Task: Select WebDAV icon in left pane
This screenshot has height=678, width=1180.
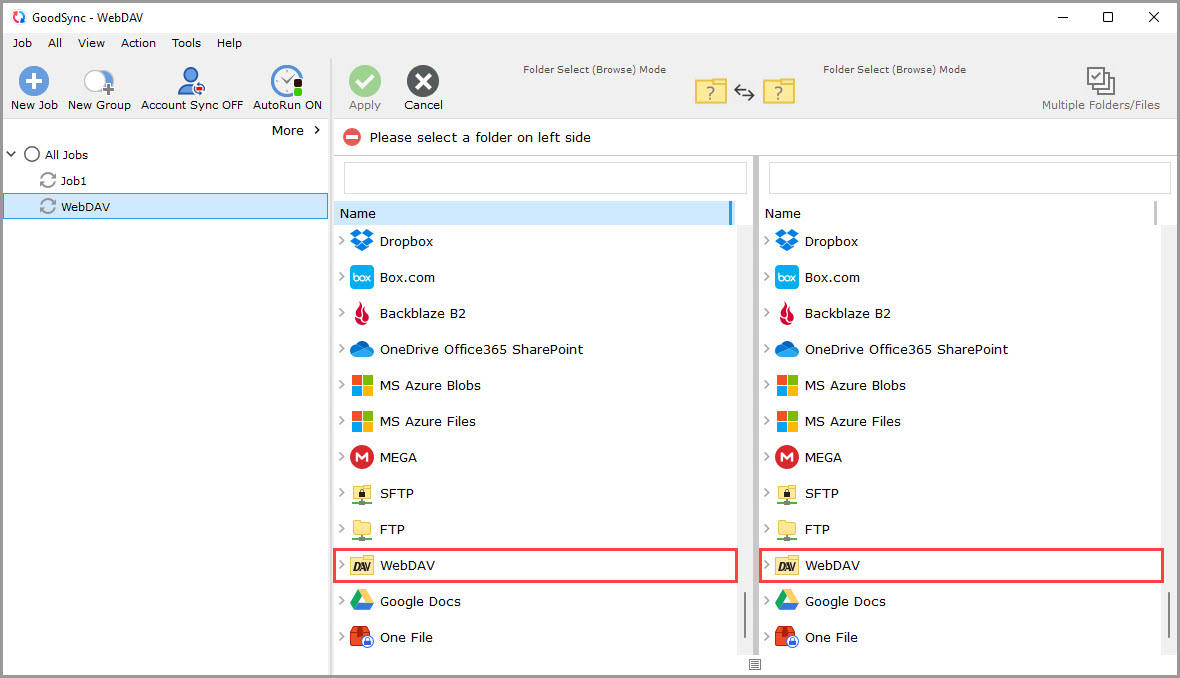Action: point(362,565)
